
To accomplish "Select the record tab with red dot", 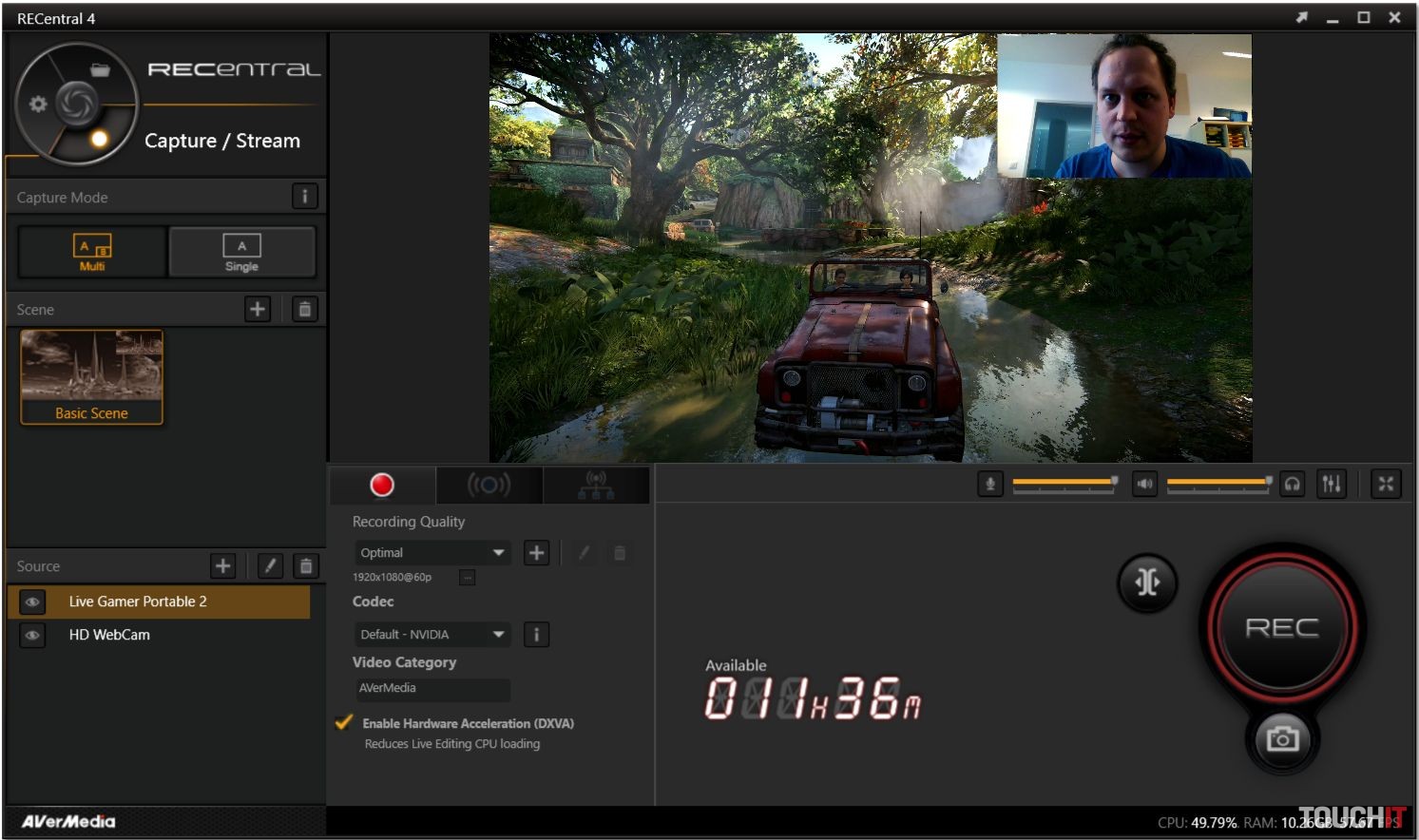I will tap(382, 486).
